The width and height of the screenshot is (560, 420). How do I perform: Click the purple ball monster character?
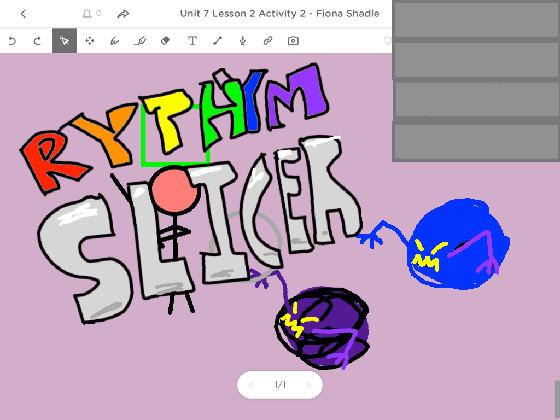tap(322, 328)
